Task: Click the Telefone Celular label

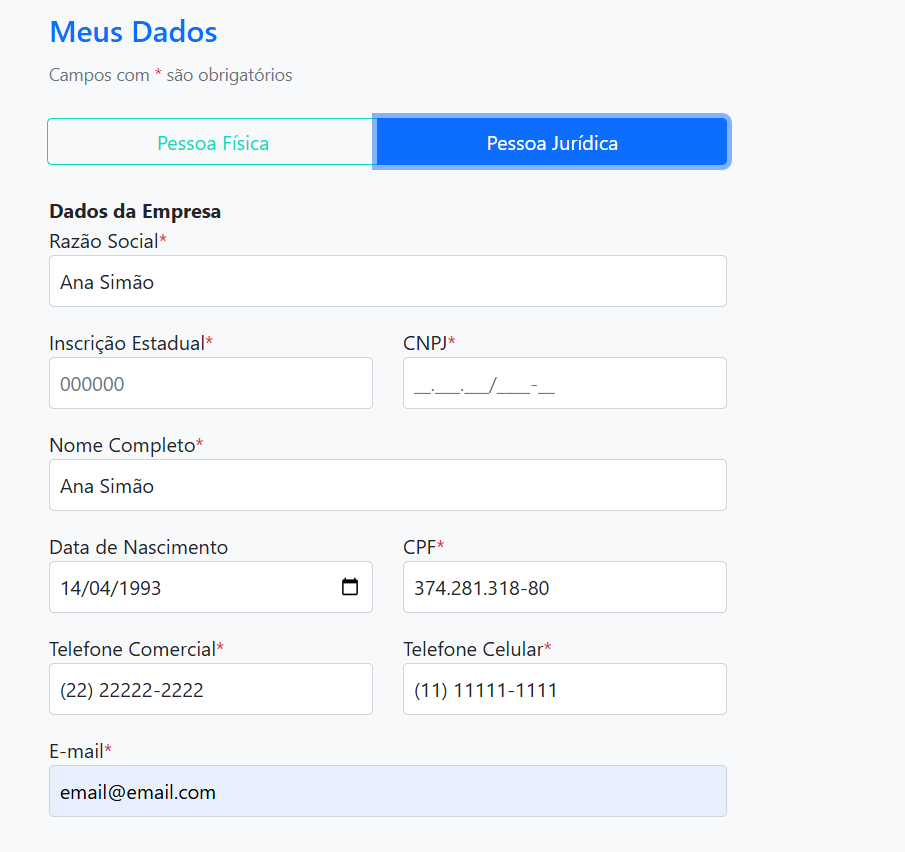Action: click(473, 649)
